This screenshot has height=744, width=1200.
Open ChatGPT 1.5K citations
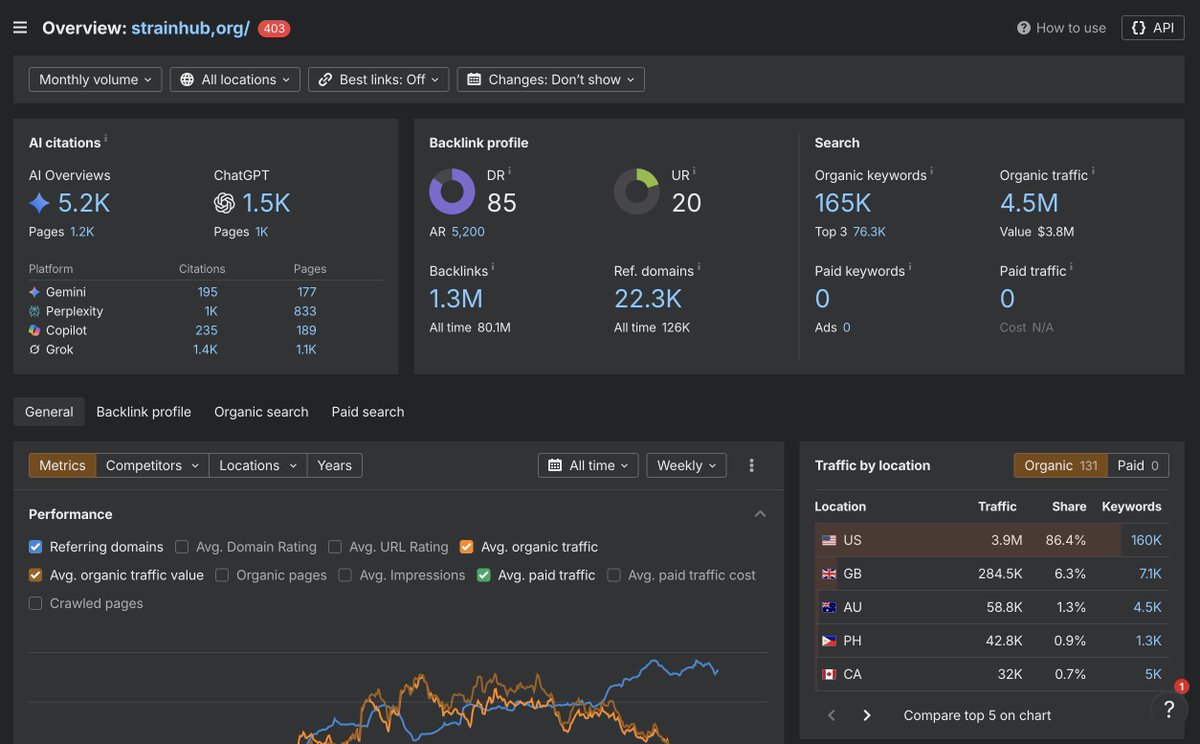(266, 203)
